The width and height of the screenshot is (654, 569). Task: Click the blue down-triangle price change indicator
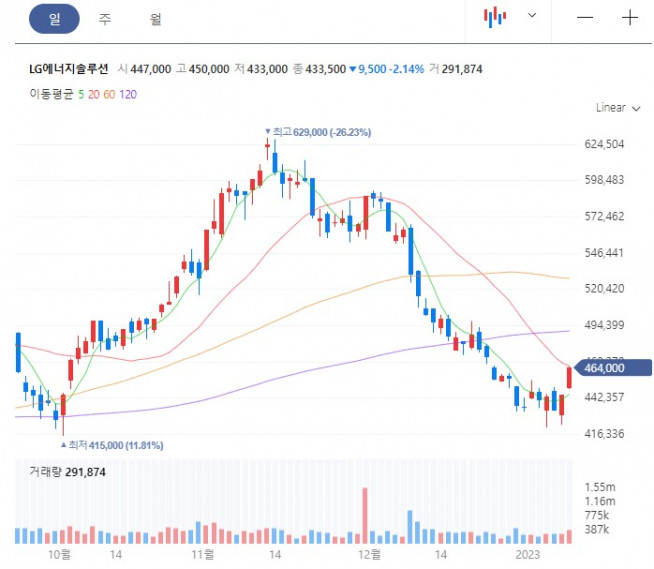coord(353,69)
